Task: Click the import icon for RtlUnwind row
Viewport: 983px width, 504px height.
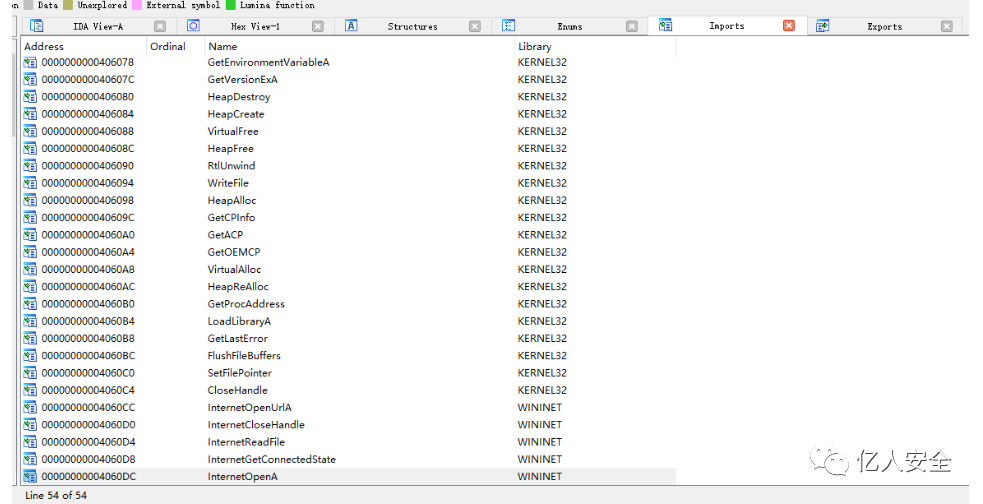Action: (30, 165)
